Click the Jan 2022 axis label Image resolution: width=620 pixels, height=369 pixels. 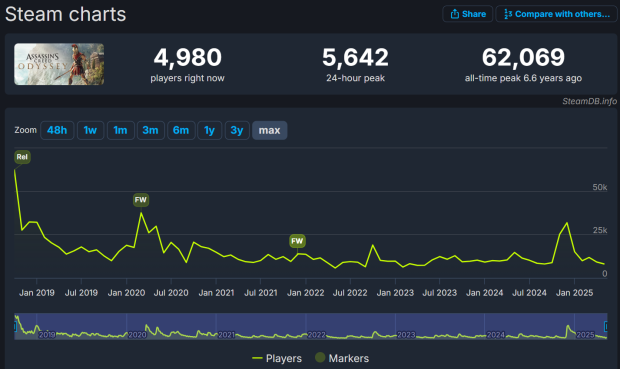tap(305, 293)
